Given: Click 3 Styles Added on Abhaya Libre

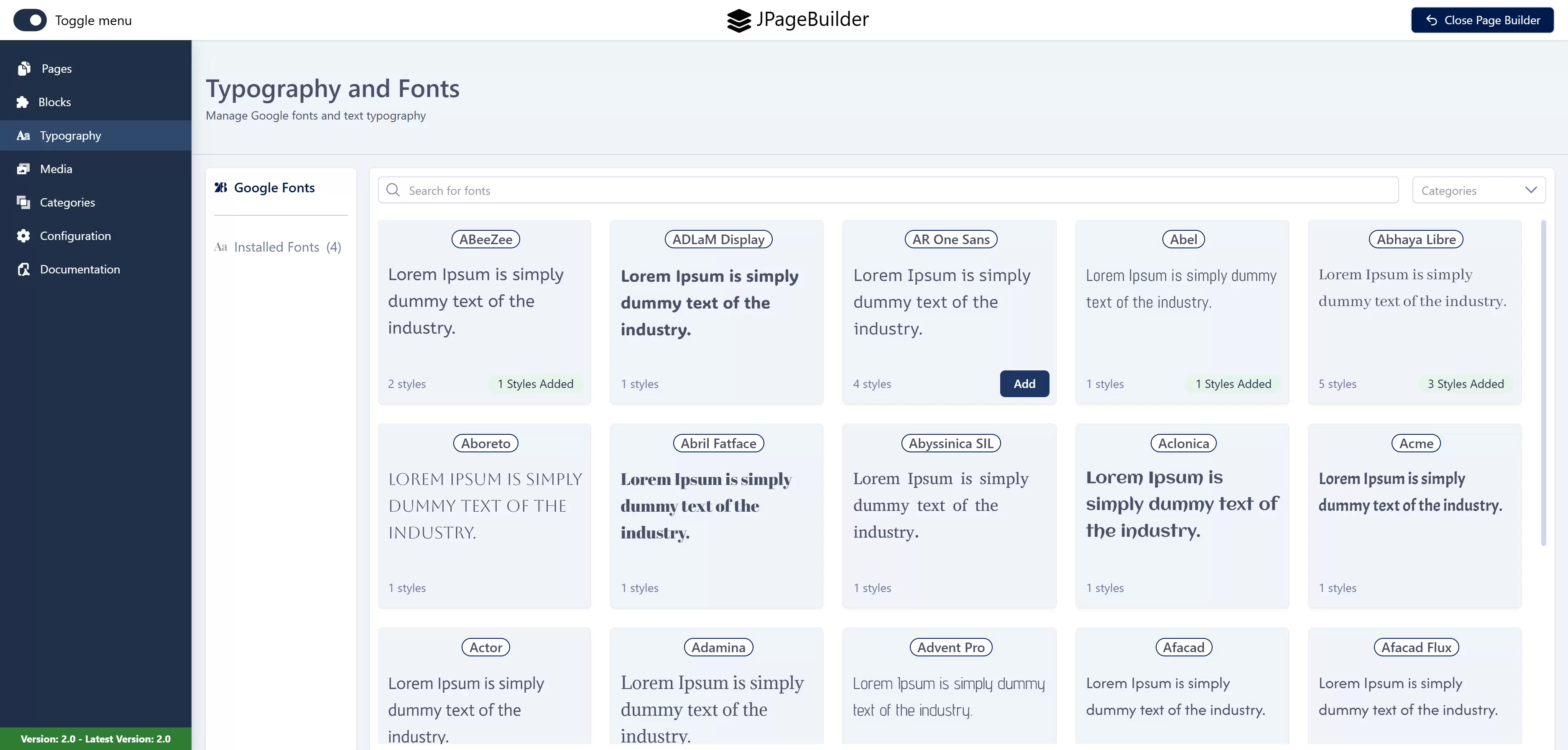Looking at the screenshot, I should 1466,384.
